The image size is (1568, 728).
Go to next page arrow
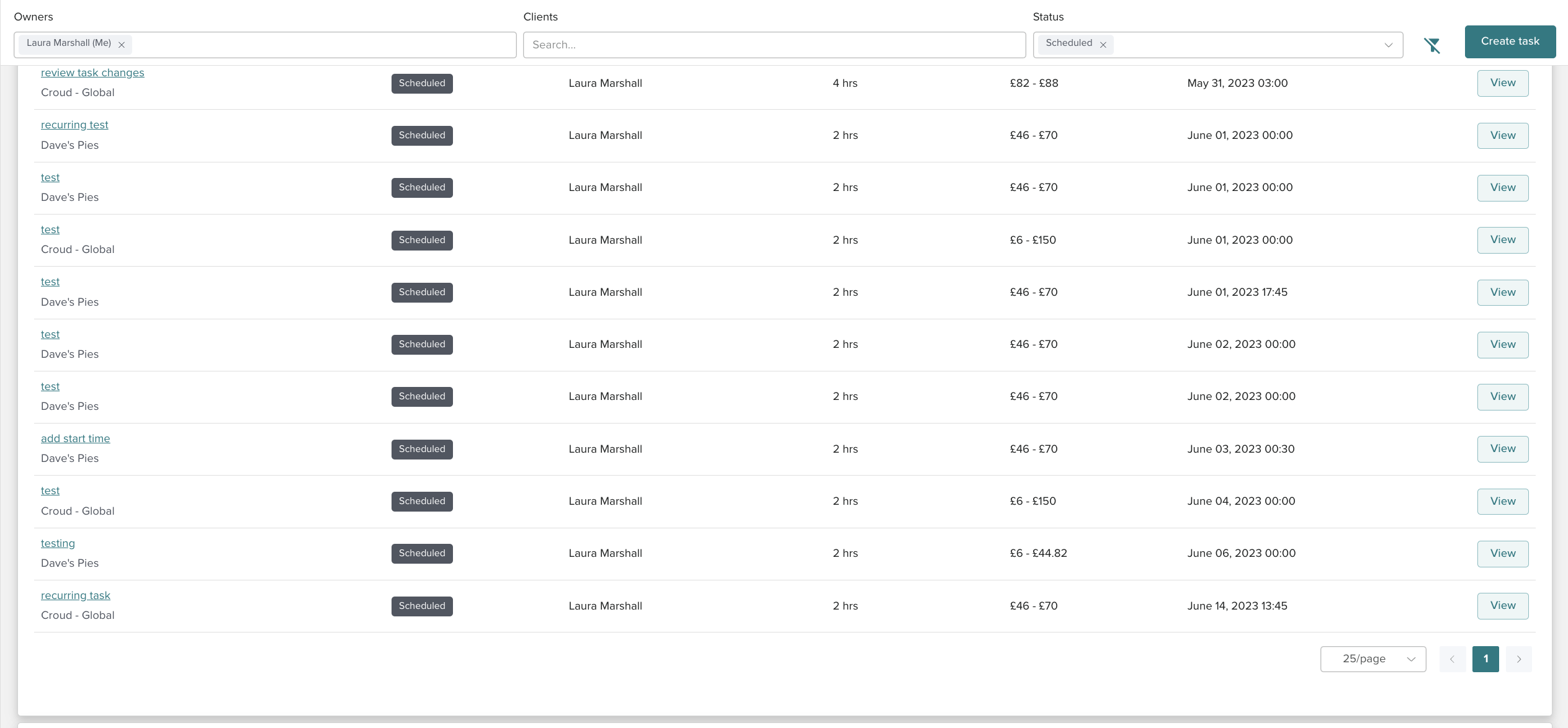click(x=1518, y=659)
